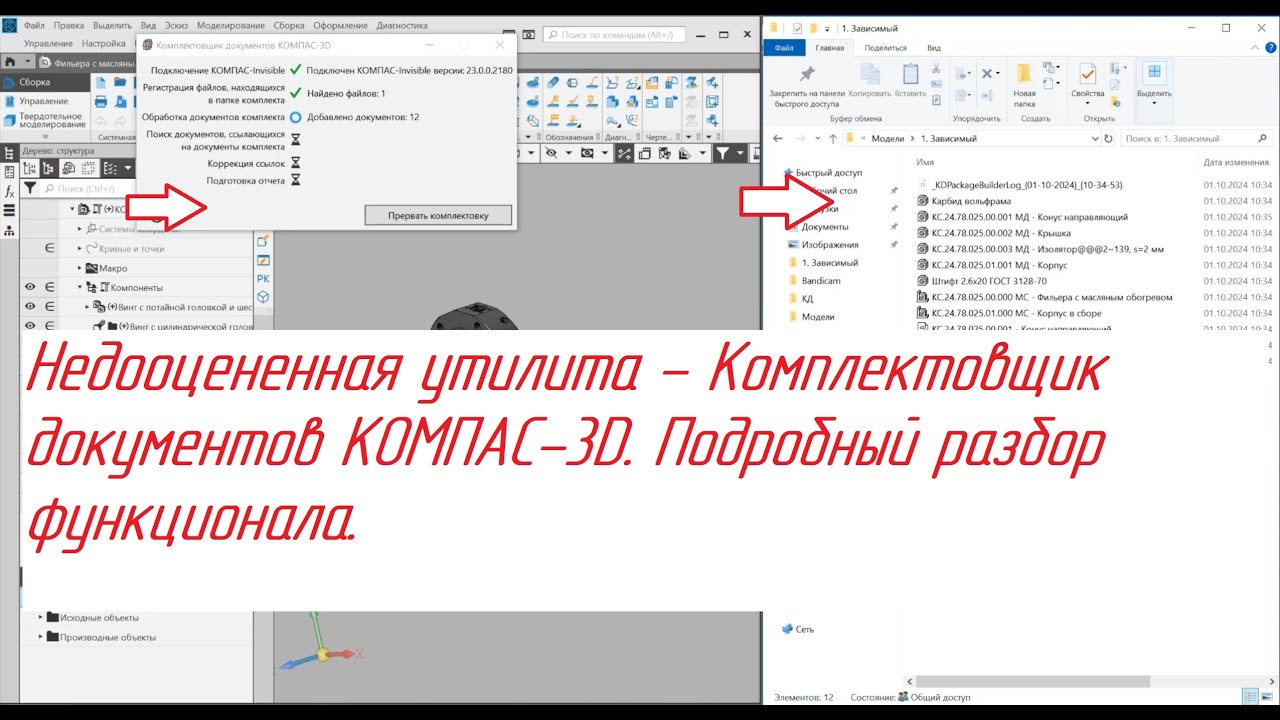Image resolution: width=1280 pixels, height=720 pixels.
Task: Expand the Исходные объекты node
Action: (41, 617)
